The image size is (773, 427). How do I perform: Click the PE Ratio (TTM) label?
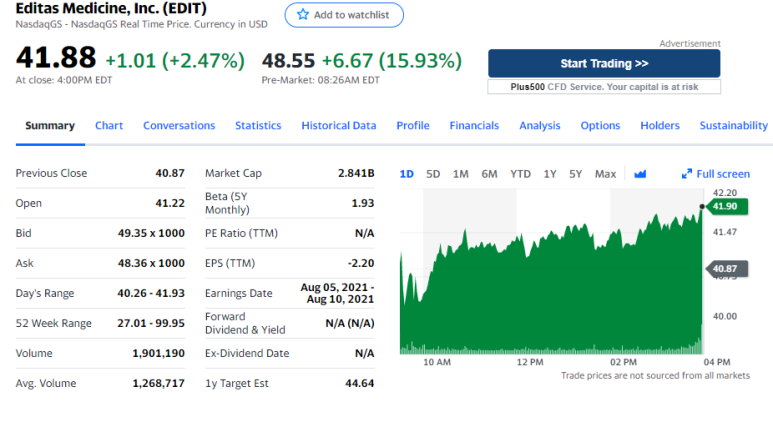[242, 233]
